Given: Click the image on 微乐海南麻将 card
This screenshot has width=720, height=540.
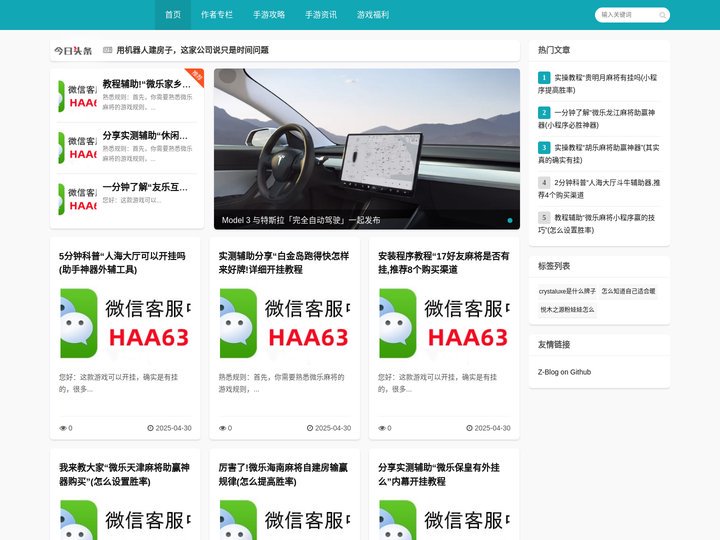Looking at the screenshot, I should pos(285,520).
